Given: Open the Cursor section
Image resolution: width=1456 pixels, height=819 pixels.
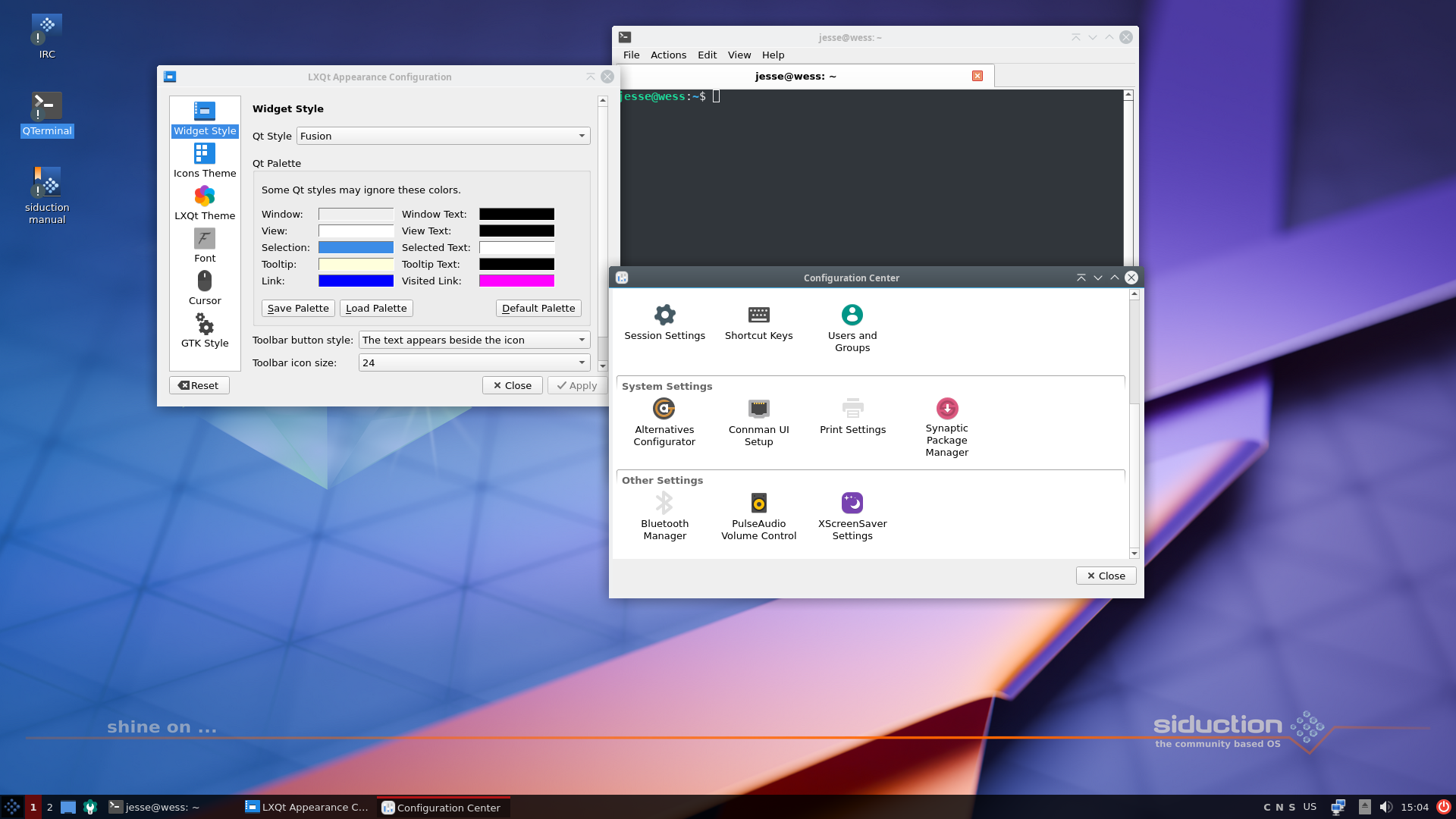Looking at the screenshot, I should coord(205,288).
